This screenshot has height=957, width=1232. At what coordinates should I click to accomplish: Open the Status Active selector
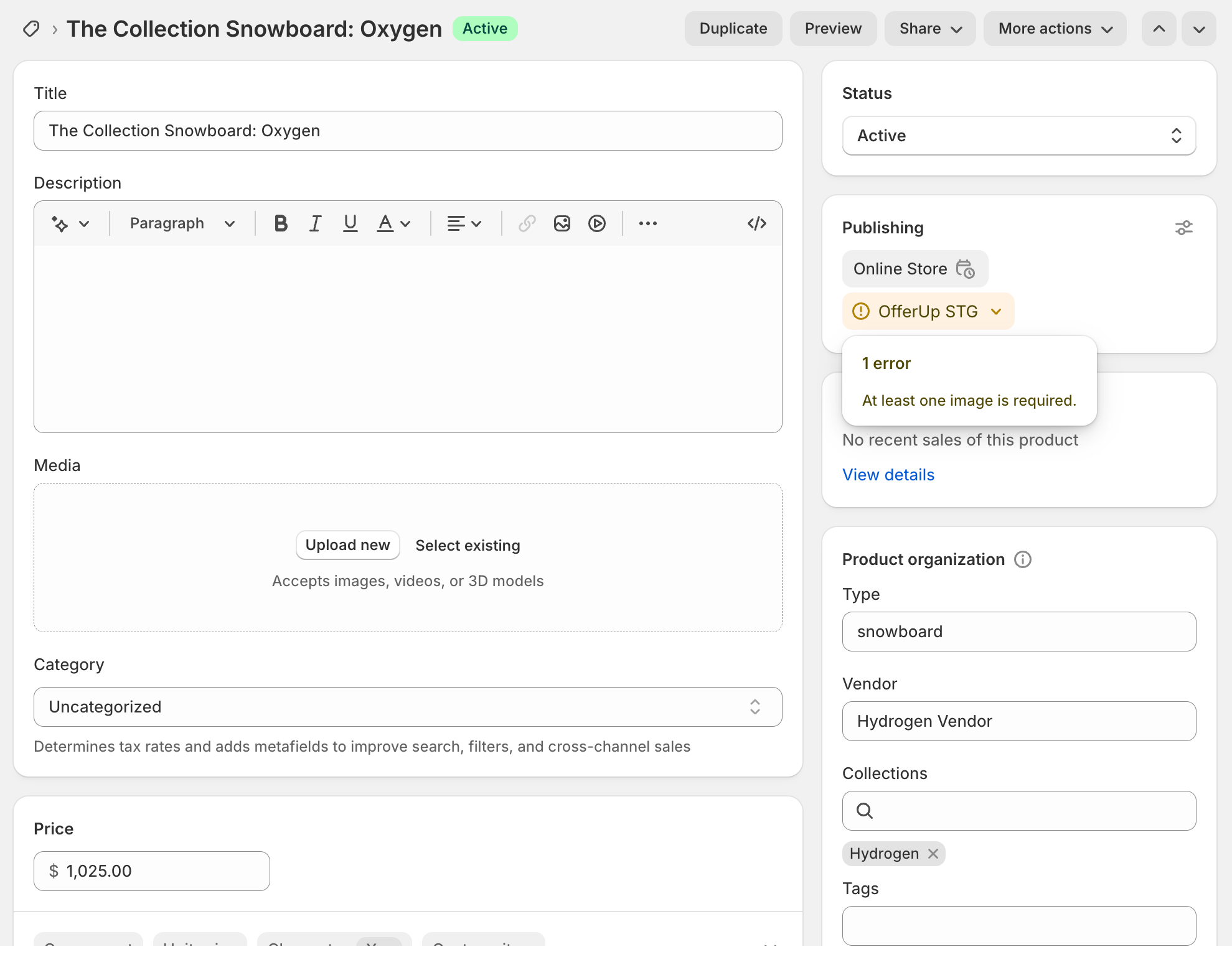(1018, 136)
